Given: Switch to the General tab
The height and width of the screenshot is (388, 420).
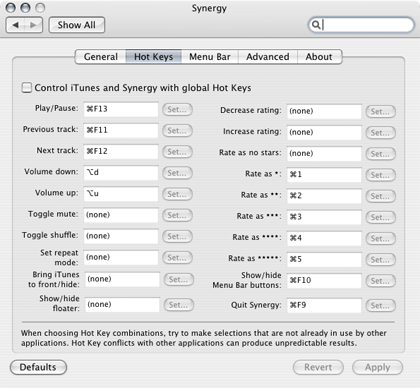Looking at the screenshot, I should click(101, 57).
